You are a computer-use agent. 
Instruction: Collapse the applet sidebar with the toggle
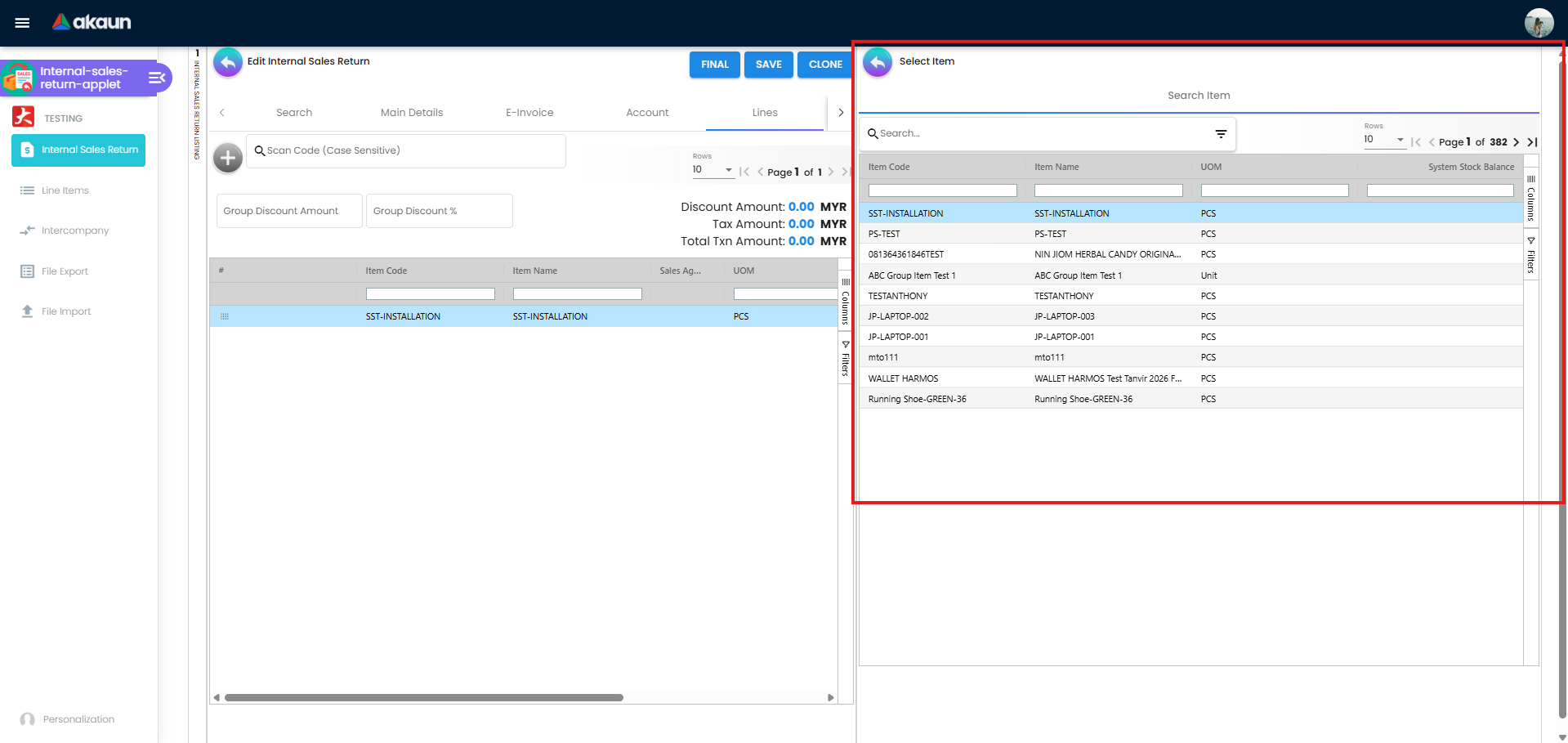tap(156, 78)
